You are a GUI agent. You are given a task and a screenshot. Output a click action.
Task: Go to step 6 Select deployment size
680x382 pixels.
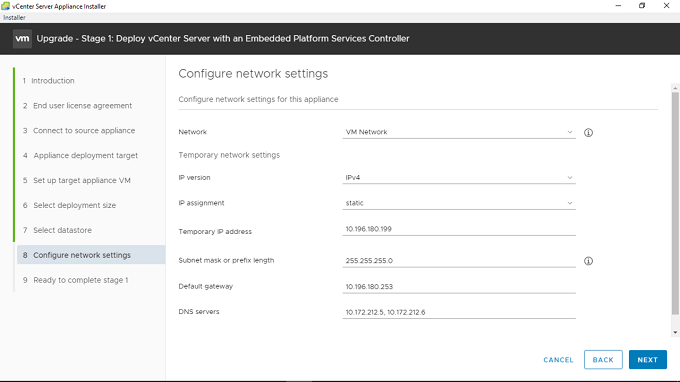[69, 205]
